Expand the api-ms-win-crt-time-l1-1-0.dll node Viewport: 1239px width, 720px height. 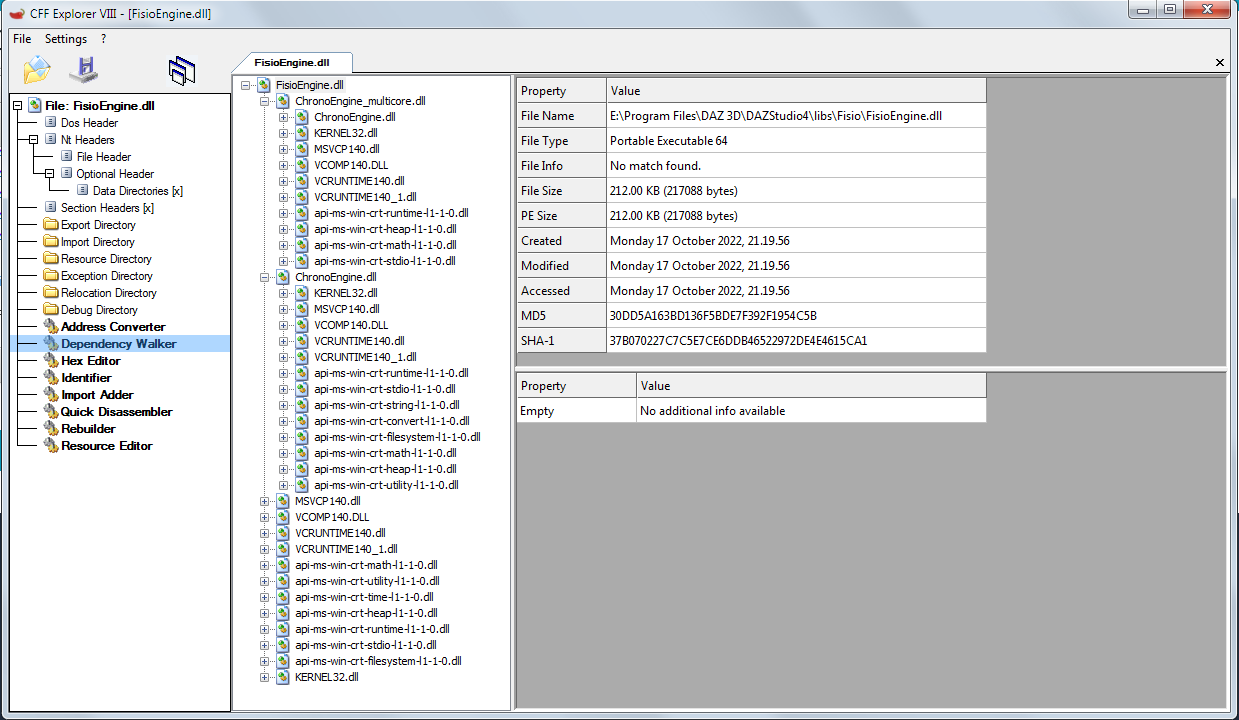(265, 597)
